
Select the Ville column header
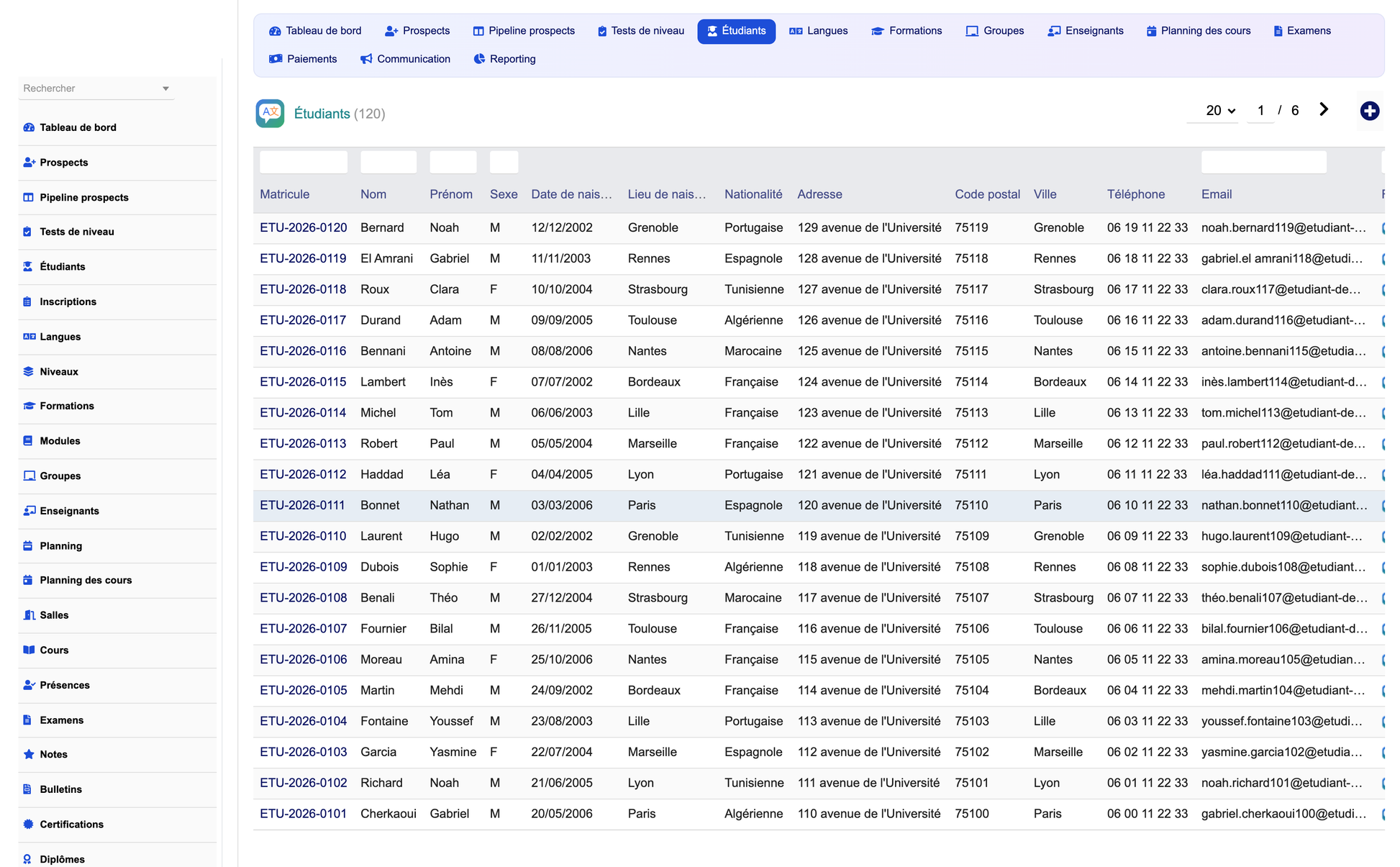pyautogui.click(x=1045, y=194)
